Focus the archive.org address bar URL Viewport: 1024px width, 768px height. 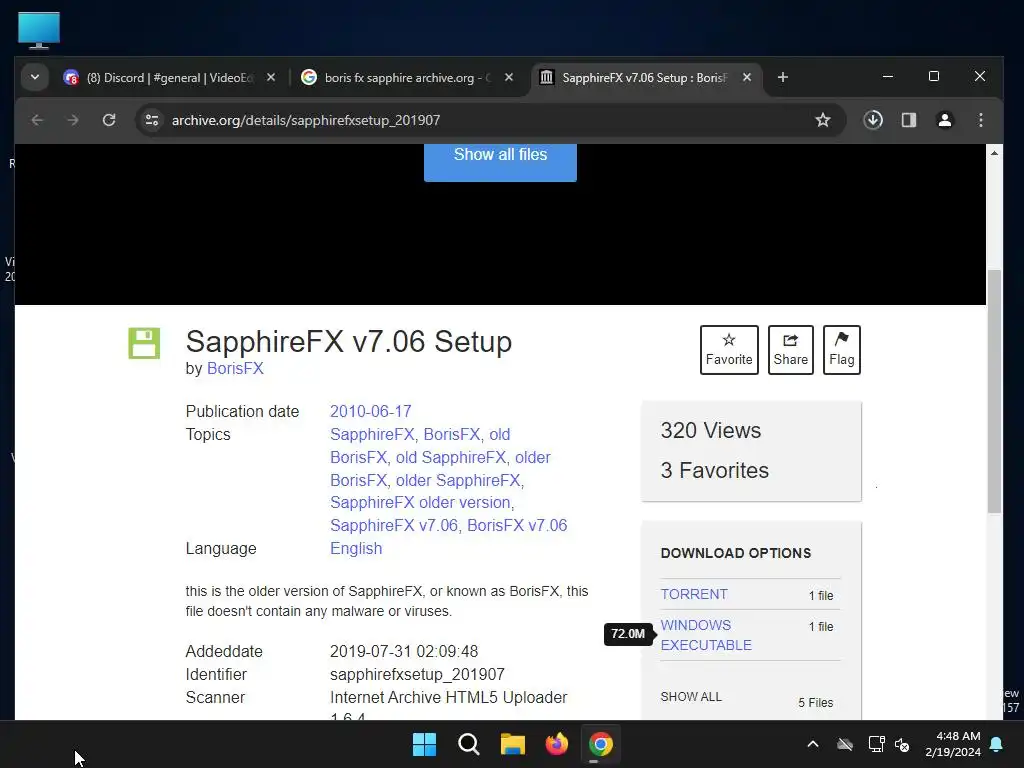click(306, 120)
